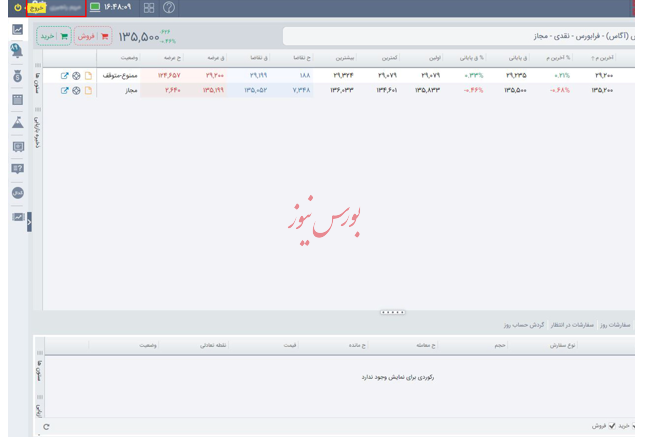Viewport: 647px width, 440px height.
Task: Click the target circle icon in ممنوع-متوقف row
Action: pos(76,76)
